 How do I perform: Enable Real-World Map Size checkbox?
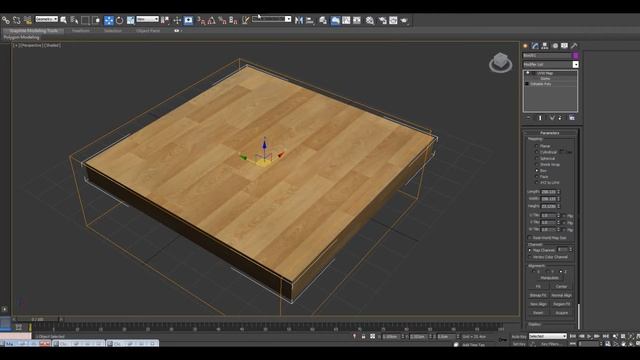pos(530,238)
